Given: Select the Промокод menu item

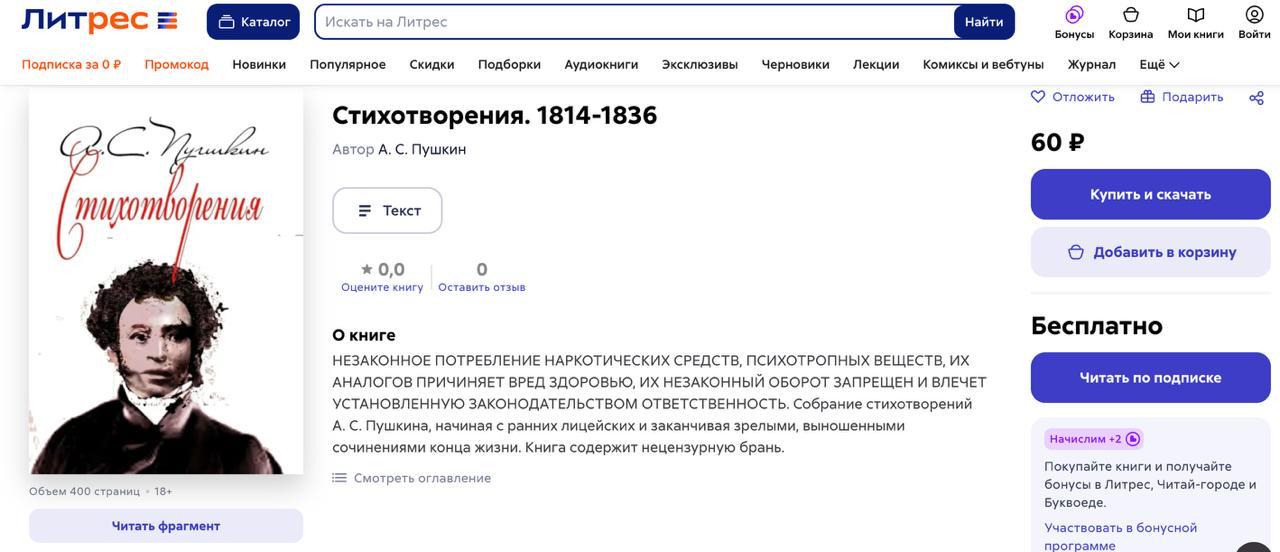Looking at the screenshot, I should click(x=176, y=64).
